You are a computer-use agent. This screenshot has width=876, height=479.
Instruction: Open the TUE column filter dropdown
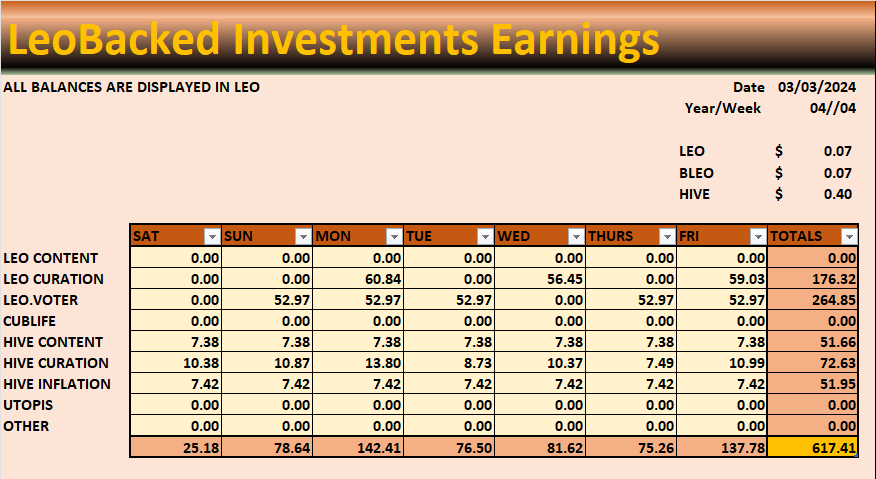485,236
